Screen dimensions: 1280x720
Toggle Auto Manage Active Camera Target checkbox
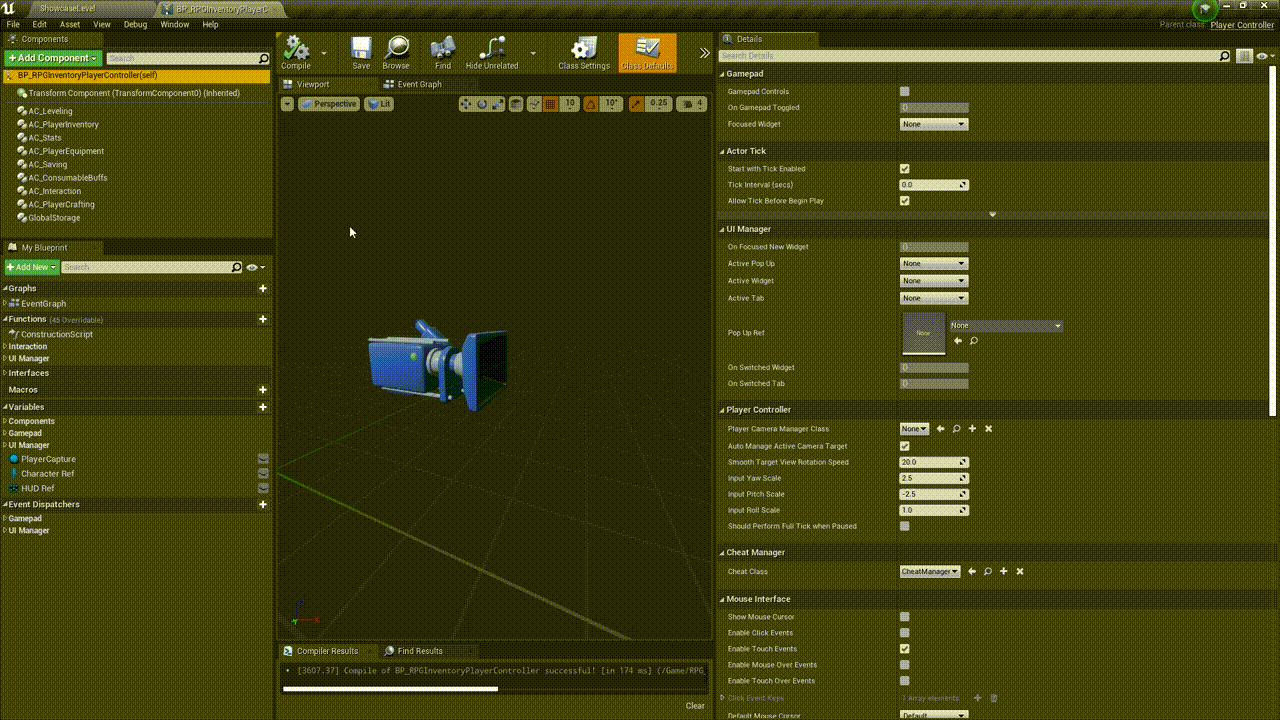(905, 446)
